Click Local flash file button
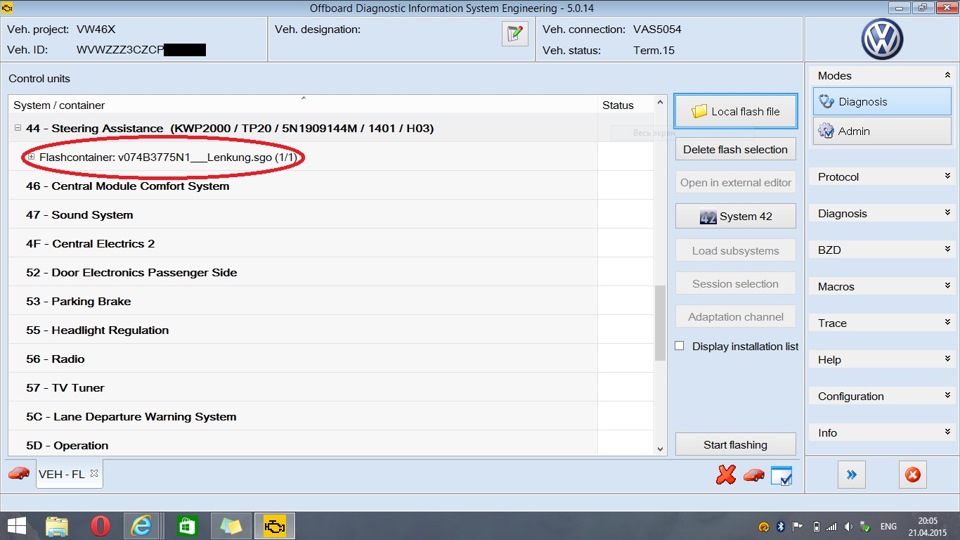 pos(735,111)
